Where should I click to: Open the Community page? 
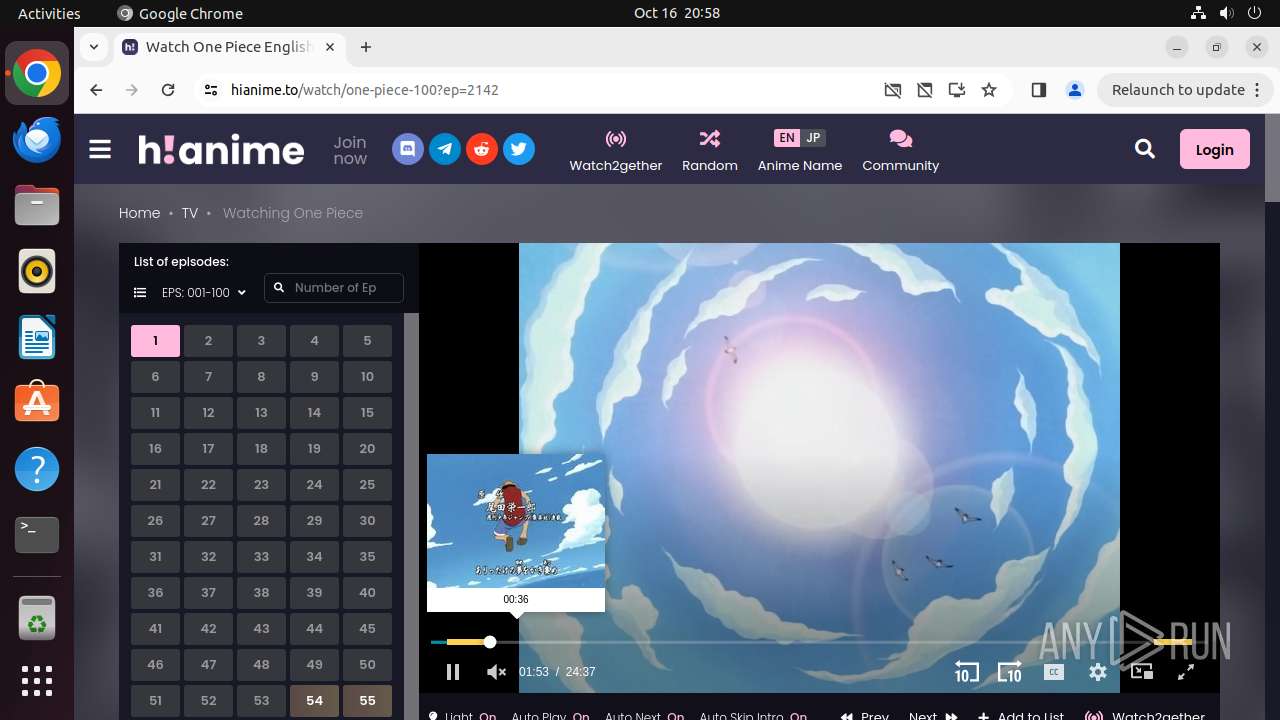pyautogui.click(x=901, y=151)
